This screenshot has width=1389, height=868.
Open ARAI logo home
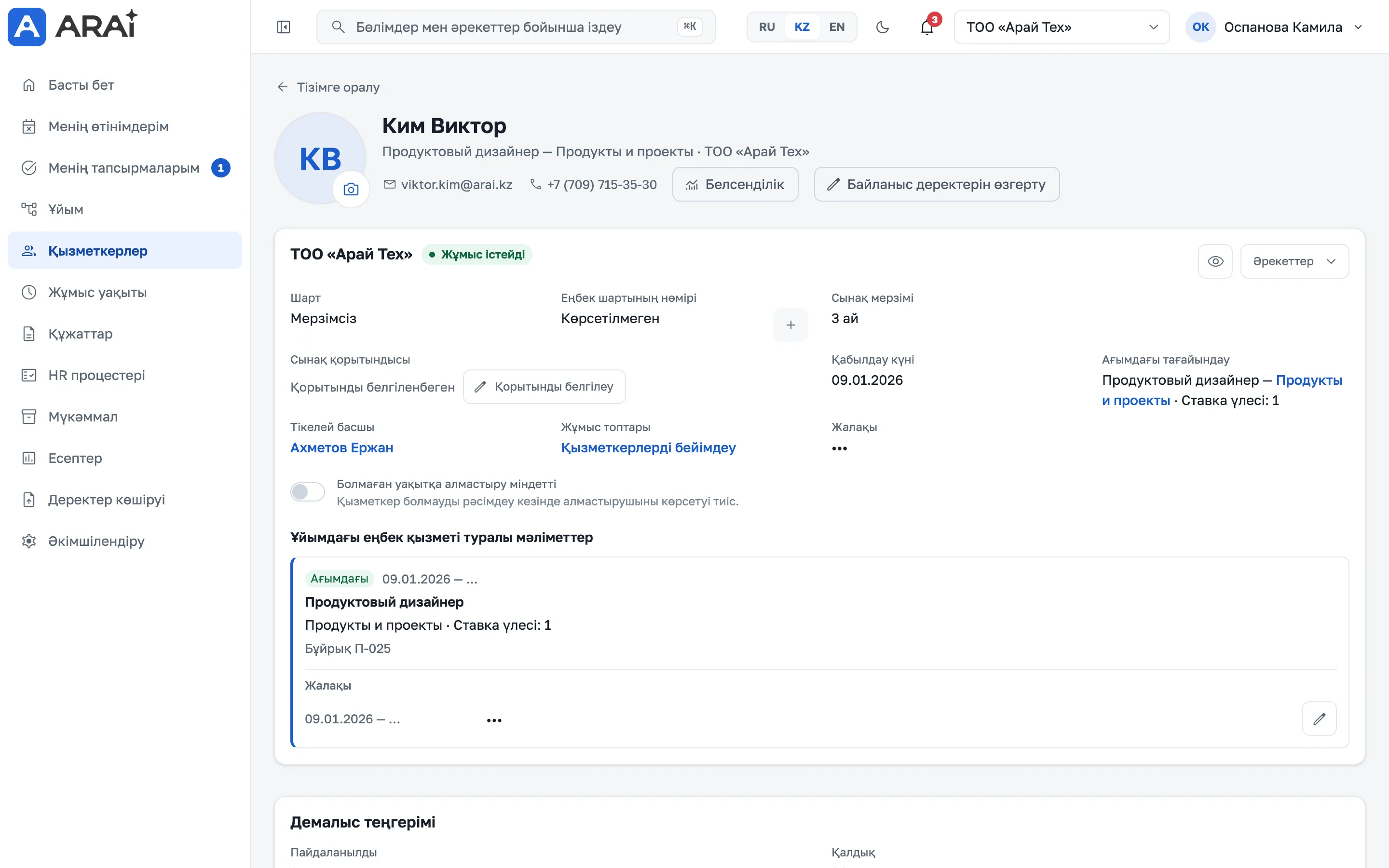pyautogui.click(x=73, y=27)
